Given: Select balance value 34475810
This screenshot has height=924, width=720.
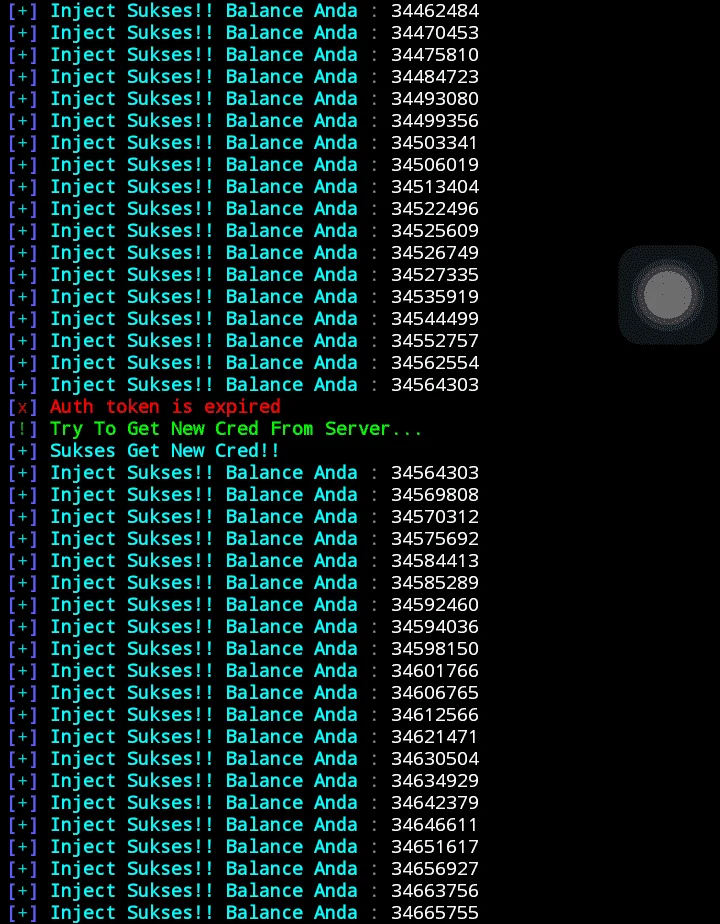Looking at the screenshot, I should point(435,55).
